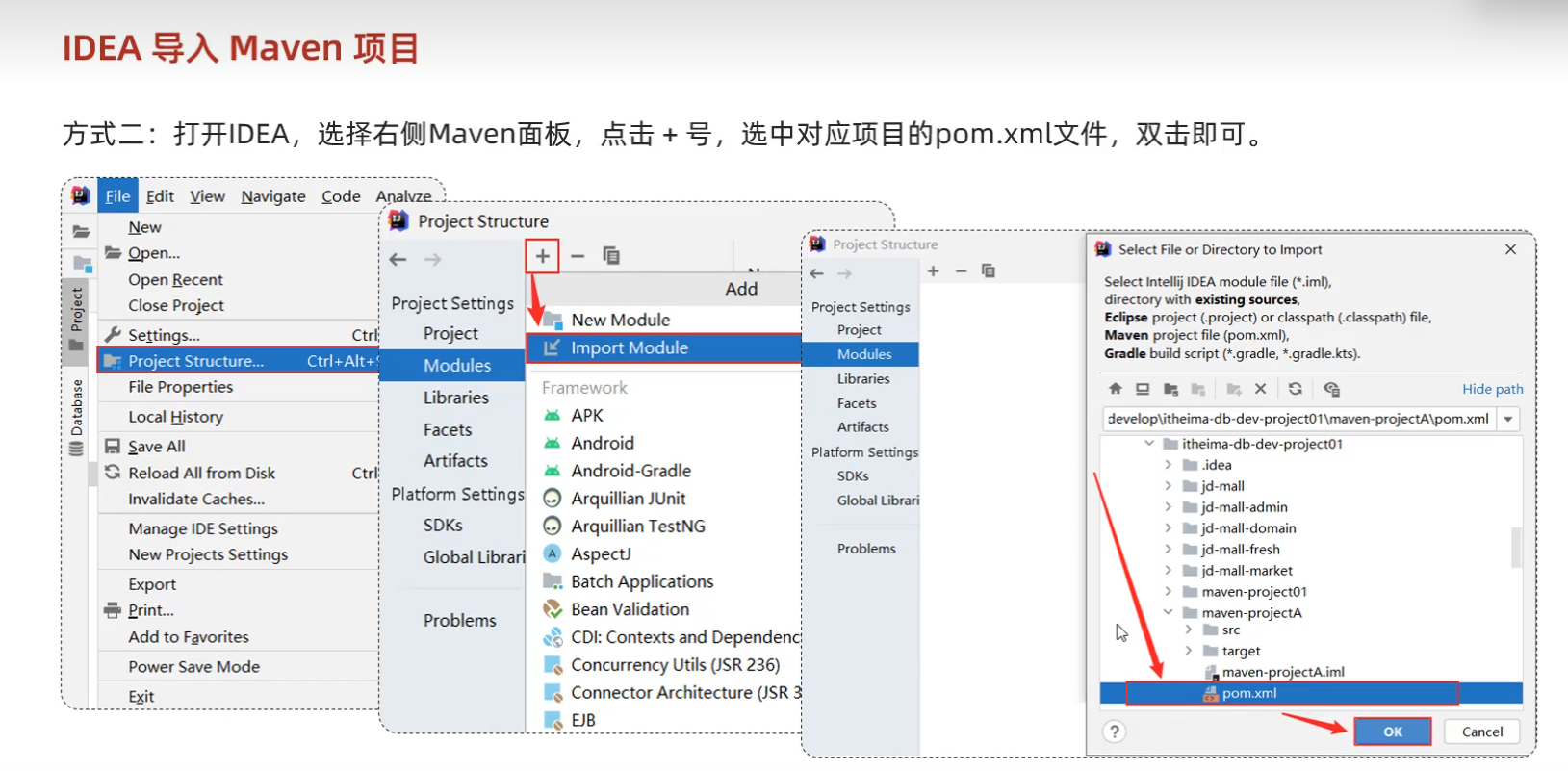The height and width of the screenshot is (771, 1568).
Task: Click the Show Hidden Files icon in import dialog
Action: (x=1331, y=389)
